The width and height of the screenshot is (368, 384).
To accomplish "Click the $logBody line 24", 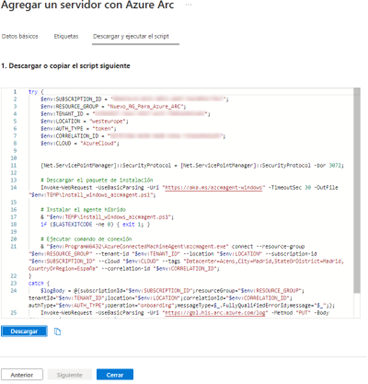I will click(172, 290).
